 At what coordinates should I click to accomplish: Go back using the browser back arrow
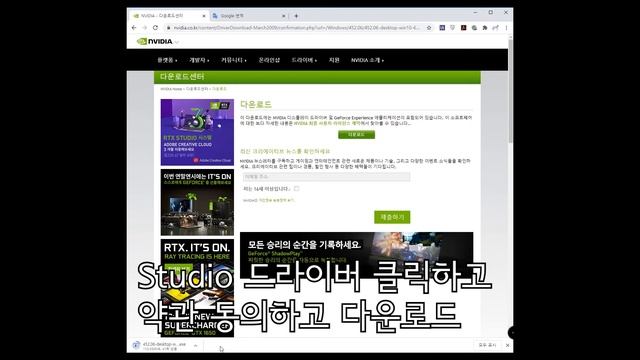[x=134, y=28]
